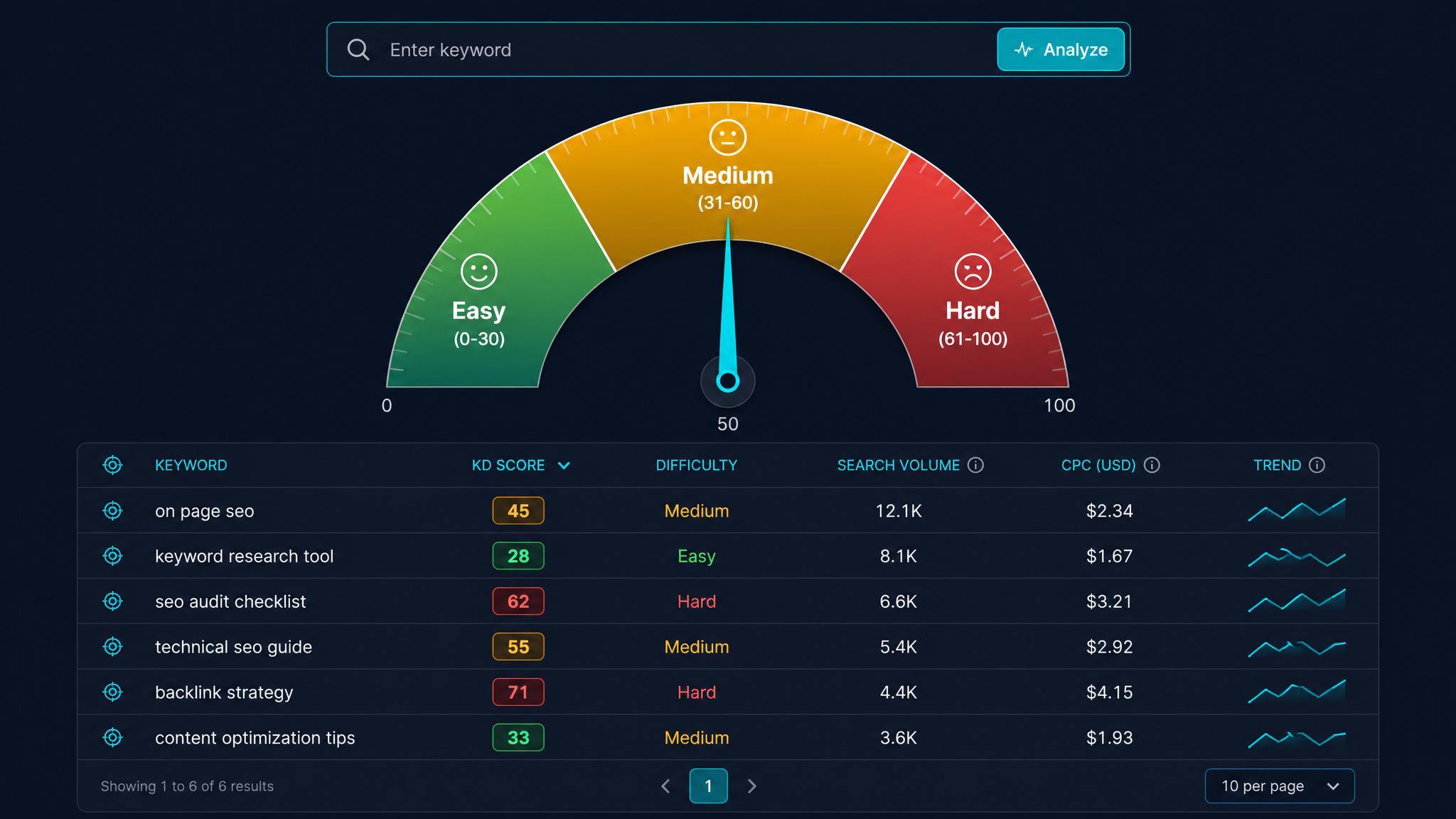Image resolution: width=1456 pixels, height=819 pixels.
Task: Click target icon for backlink strategy row
Action: click(112, 692)
